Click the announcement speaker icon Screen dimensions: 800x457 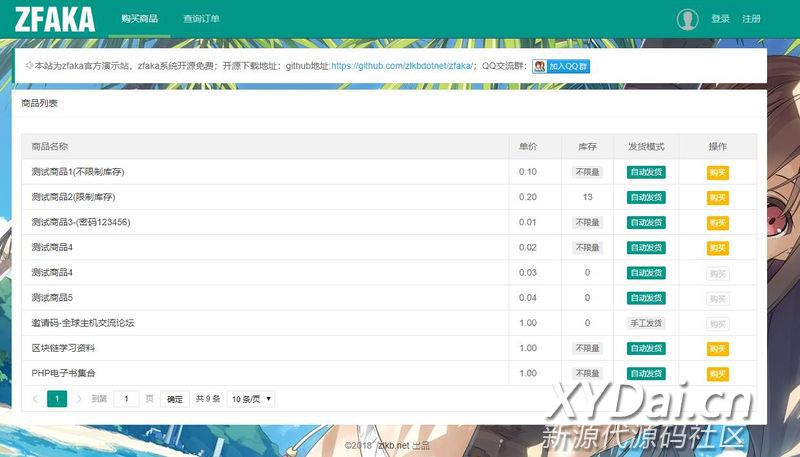(x=29, y=65)
